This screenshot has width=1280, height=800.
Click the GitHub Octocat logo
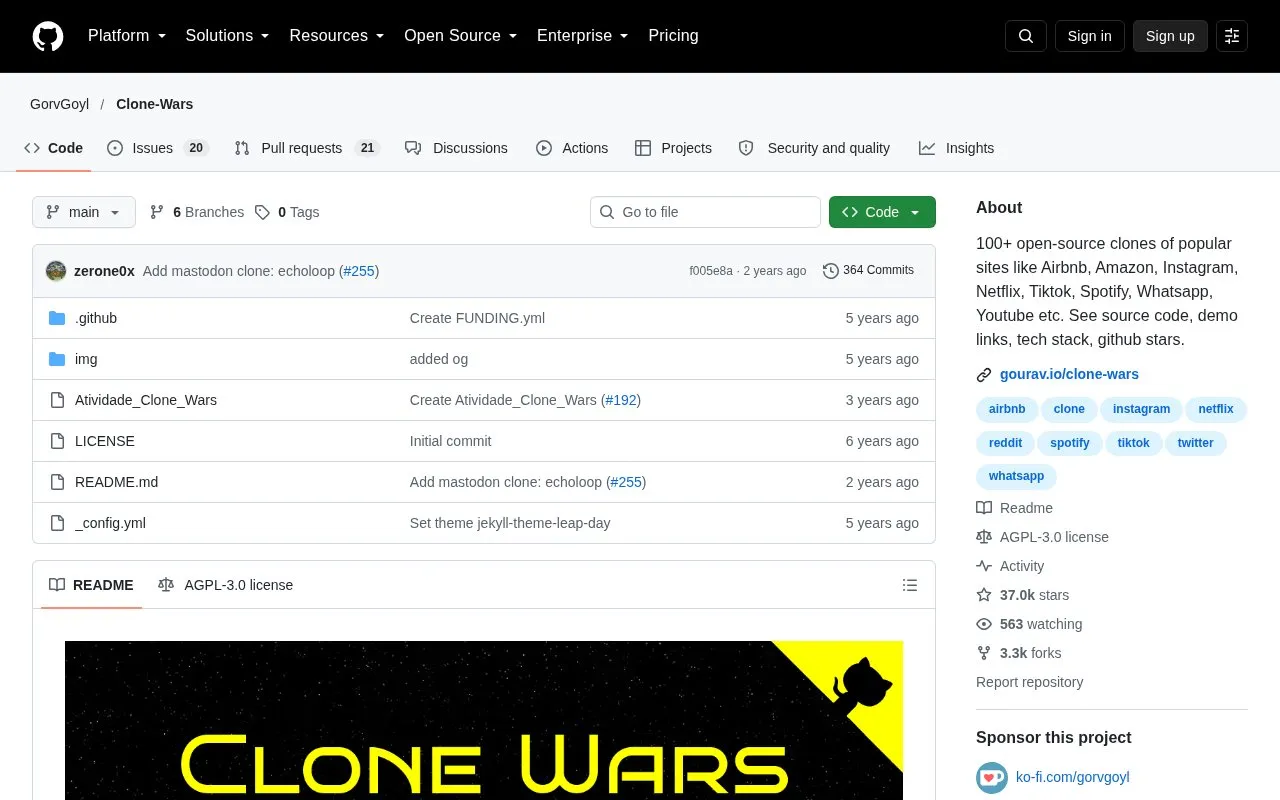(48, 36)
